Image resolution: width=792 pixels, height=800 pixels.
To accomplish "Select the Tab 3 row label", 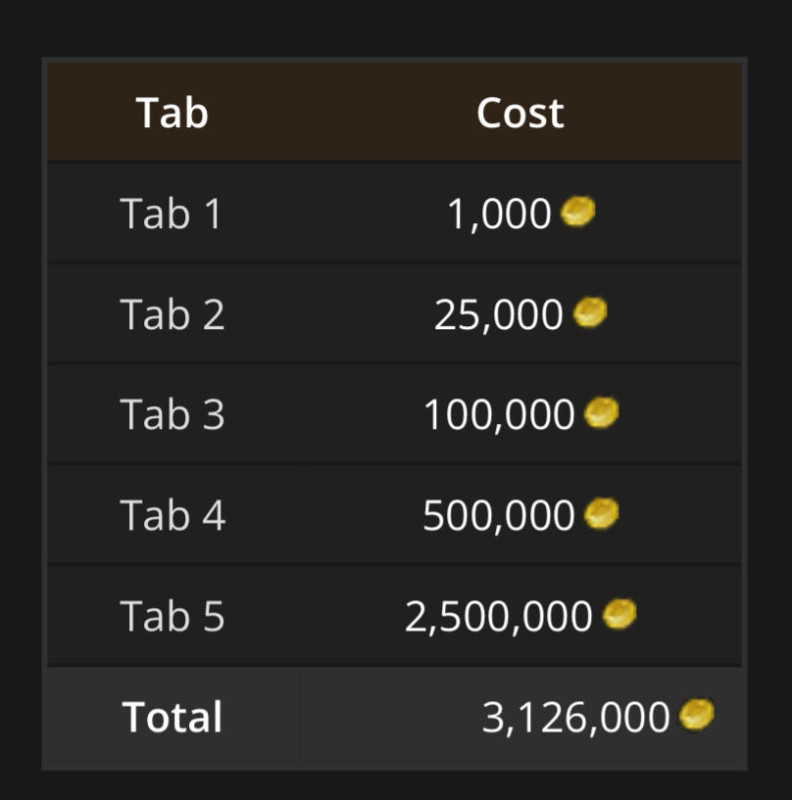I will 172,414.
